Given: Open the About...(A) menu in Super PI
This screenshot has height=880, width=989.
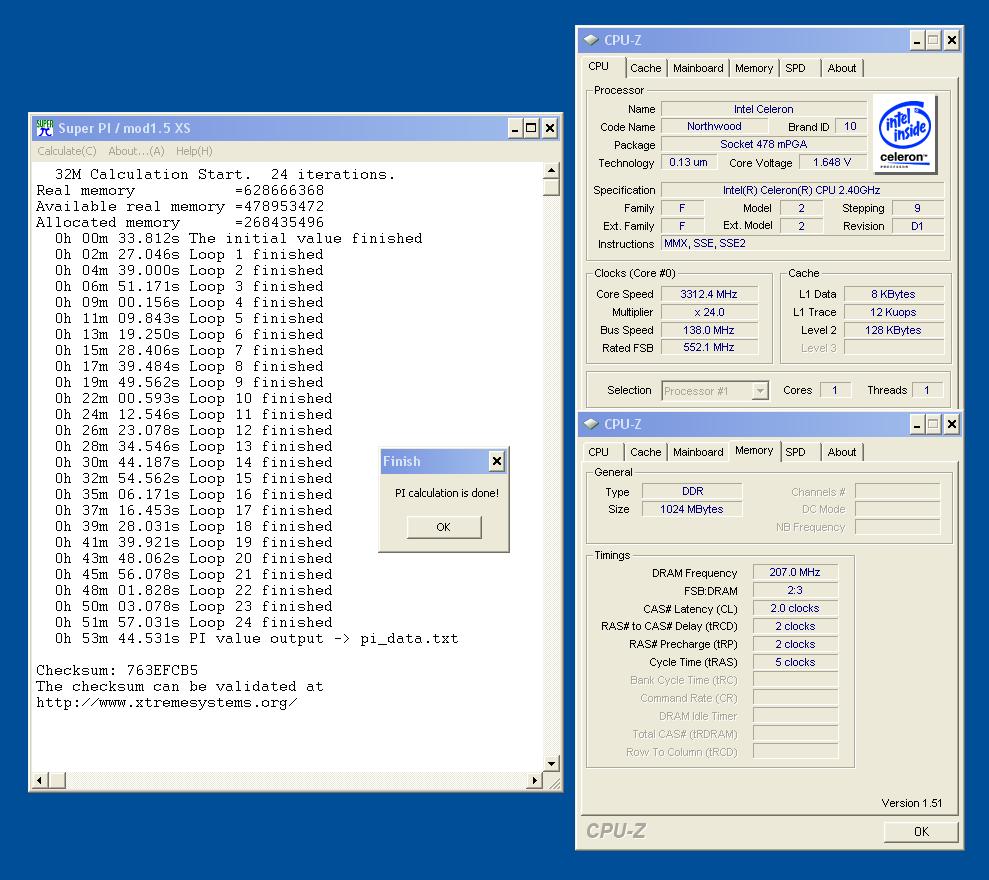Looking at the screenshot, I should [136, 151].
